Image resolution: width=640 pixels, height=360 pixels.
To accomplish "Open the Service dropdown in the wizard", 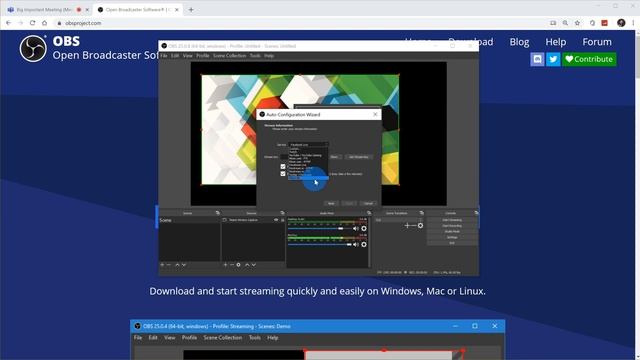I will pos(308,144).
